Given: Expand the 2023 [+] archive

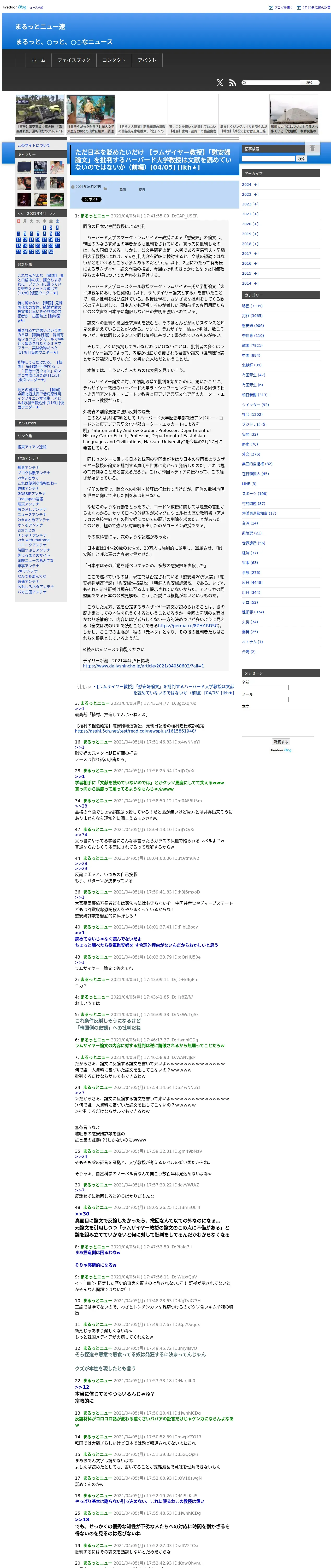Looking at the screenshot, I should pos(250,194).
